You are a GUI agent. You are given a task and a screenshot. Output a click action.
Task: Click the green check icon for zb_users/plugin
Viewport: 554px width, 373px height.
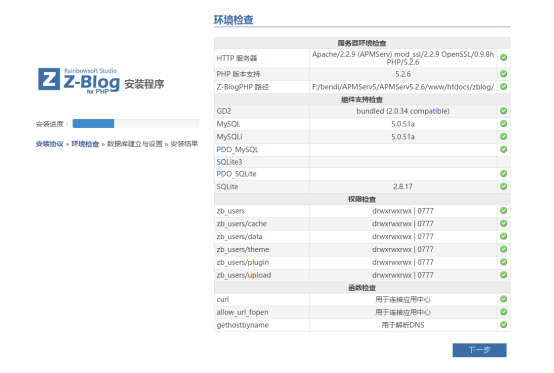(x=503, y=262)
